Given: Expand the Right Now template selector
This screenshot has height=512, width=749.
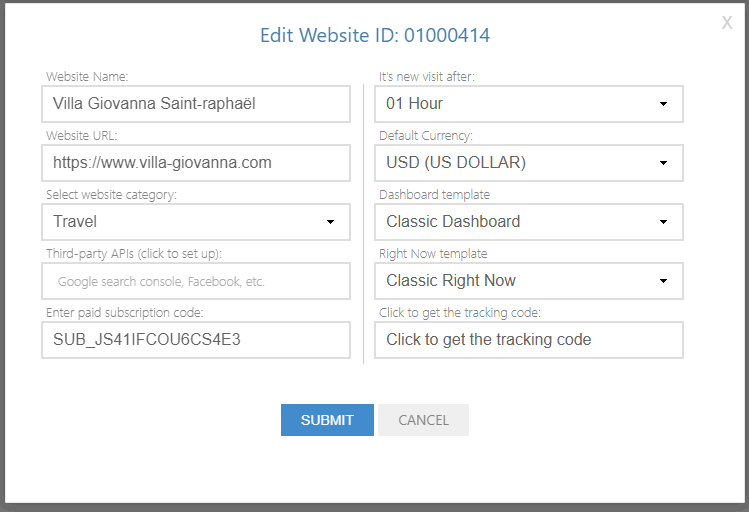Looking at the screenshot, I should point(529,281).
